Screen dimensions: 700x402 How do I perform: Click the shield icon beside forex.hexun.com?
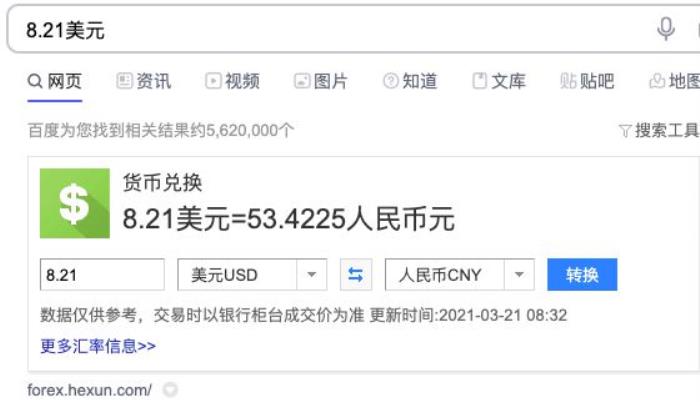tap(170, 390)
